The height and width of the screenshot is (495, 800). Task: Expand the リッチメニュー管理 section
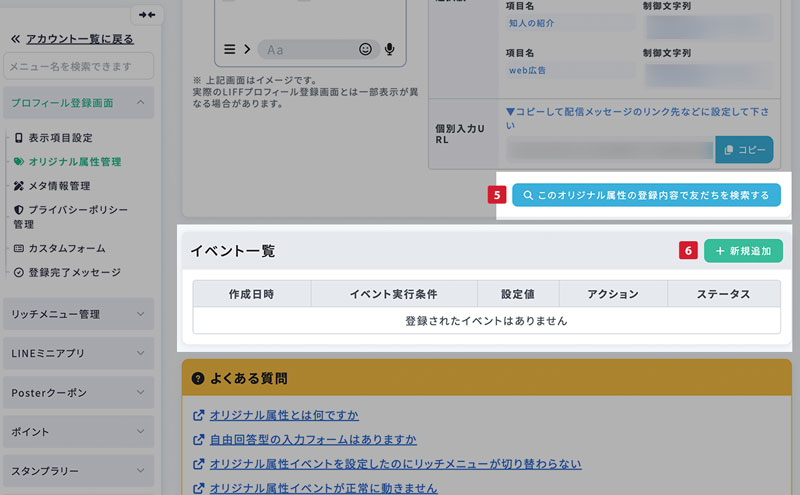pos(78,314)
